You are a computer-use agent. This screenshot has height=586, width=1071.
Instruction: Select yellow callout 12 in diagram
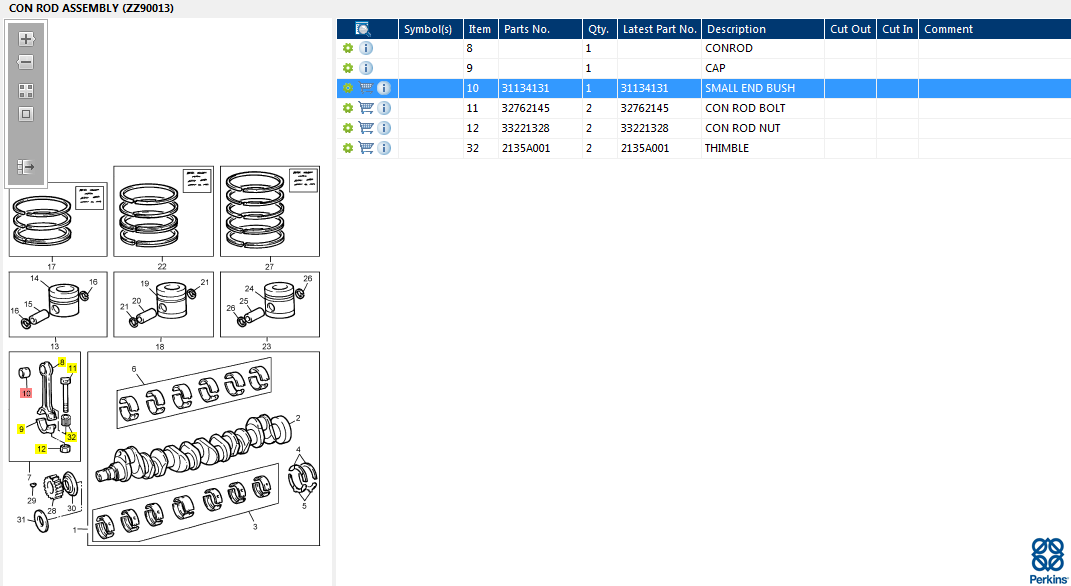click(x=42, y=449)
